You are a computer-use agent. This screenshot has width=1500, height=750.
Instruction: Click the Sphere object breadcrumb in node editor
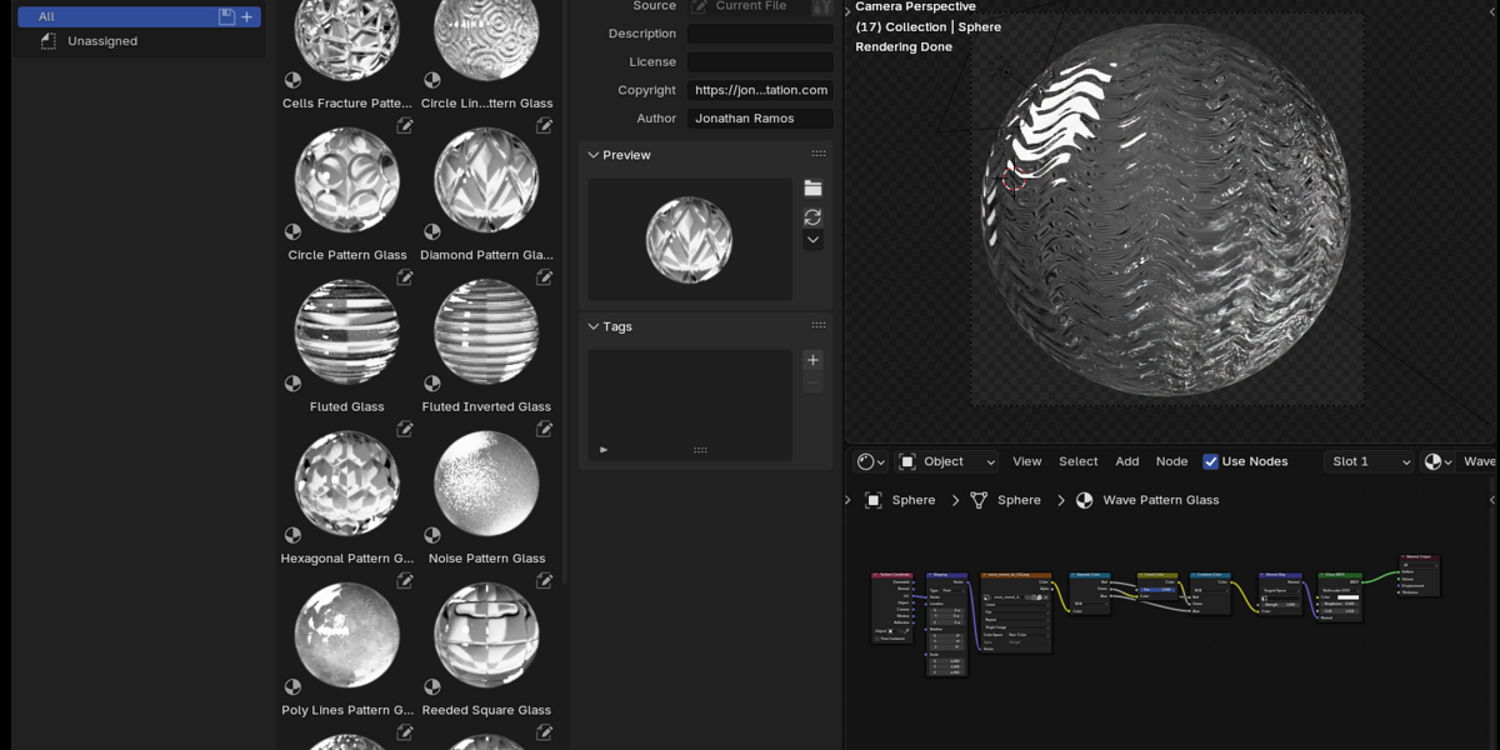click(x=900, y=500)
